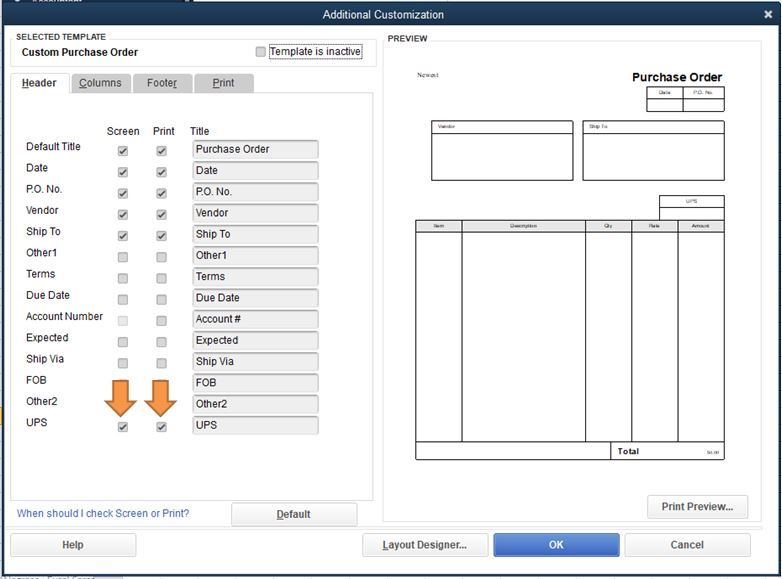Click the Expected title field

tap(255, 341)
